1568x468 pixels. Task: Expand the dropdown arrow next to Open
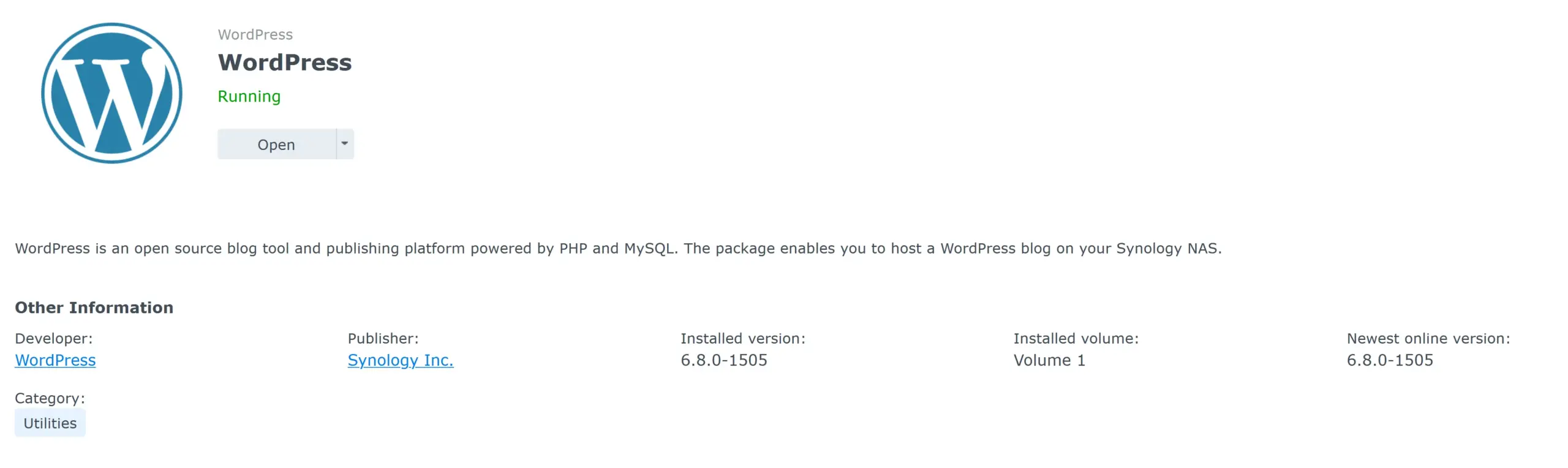click(x=344, y=144)
